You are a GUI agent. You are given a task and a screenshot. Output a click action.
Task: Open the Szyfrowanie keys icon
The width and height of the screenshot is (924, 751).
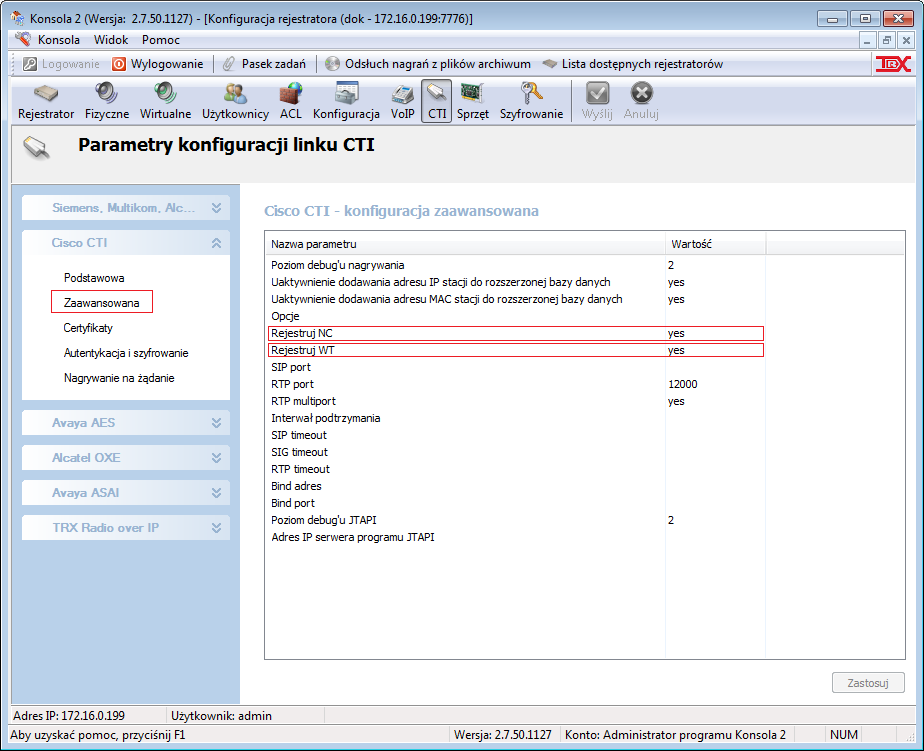point(531,101)
